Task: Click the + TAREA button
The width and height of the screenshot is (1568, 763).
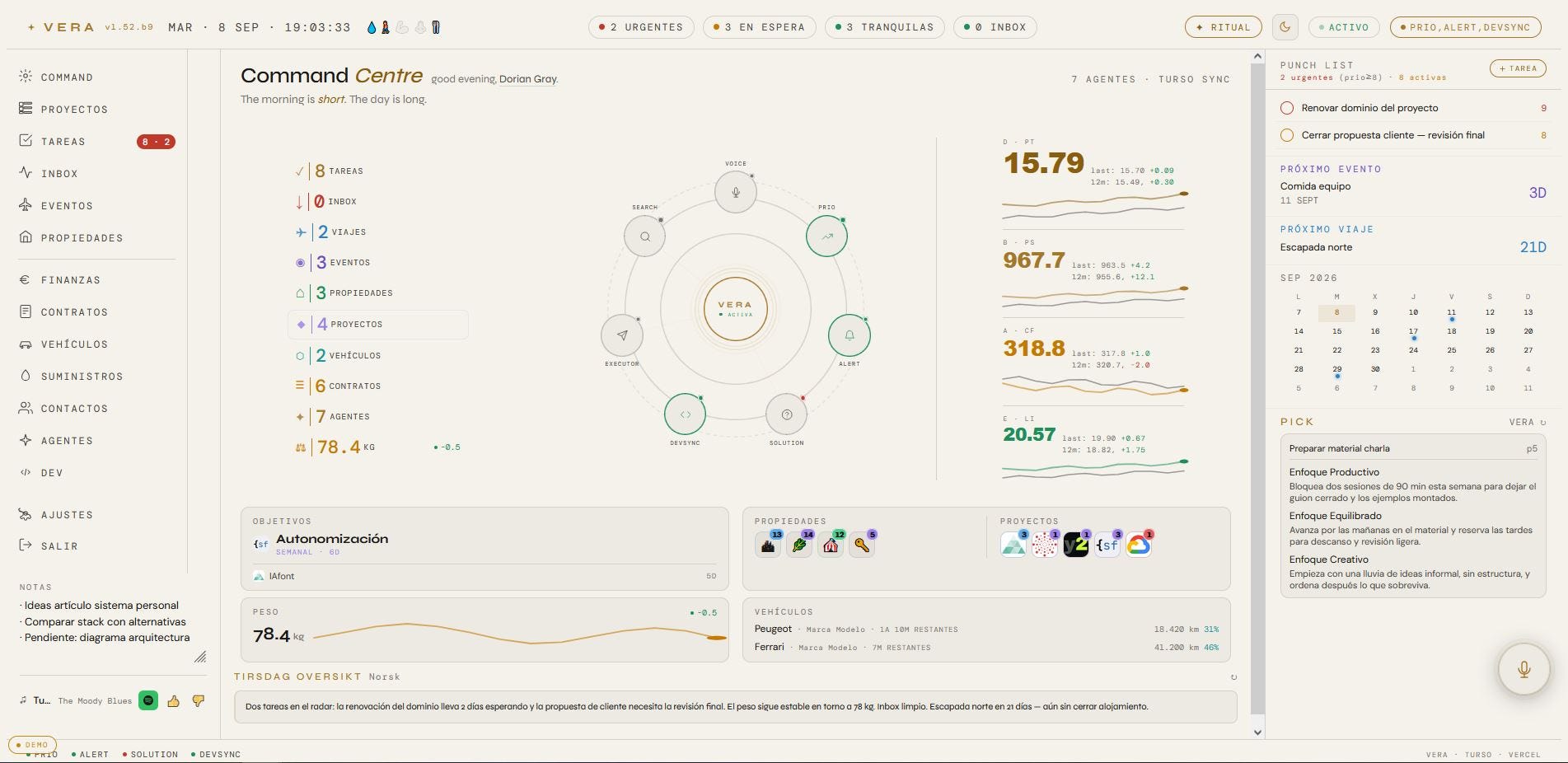Action: pyautogui.click(x=1517, y=68)
